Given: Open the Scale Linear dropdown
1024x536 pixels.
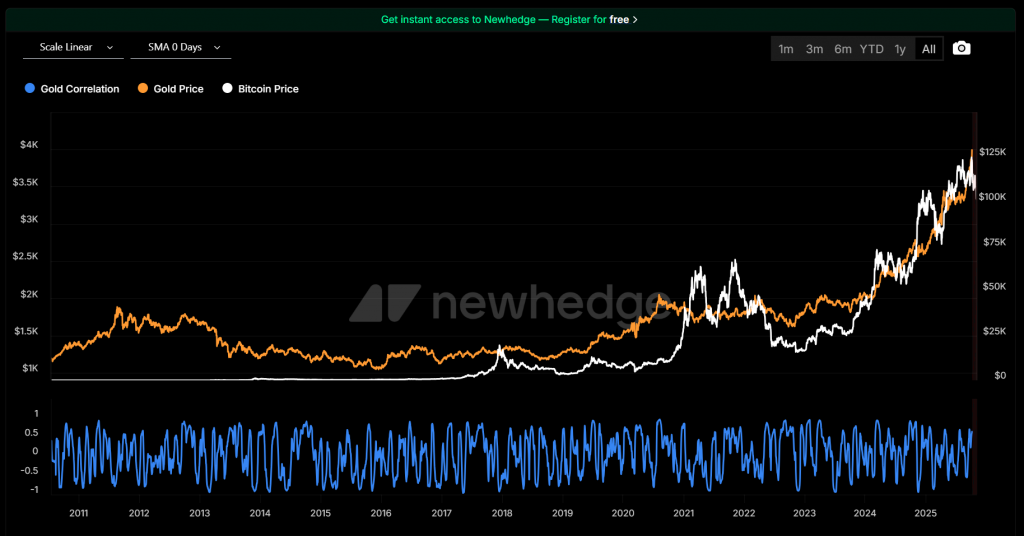Looking at the screenshot, I should pyautogui.click(x=75, y=47).
